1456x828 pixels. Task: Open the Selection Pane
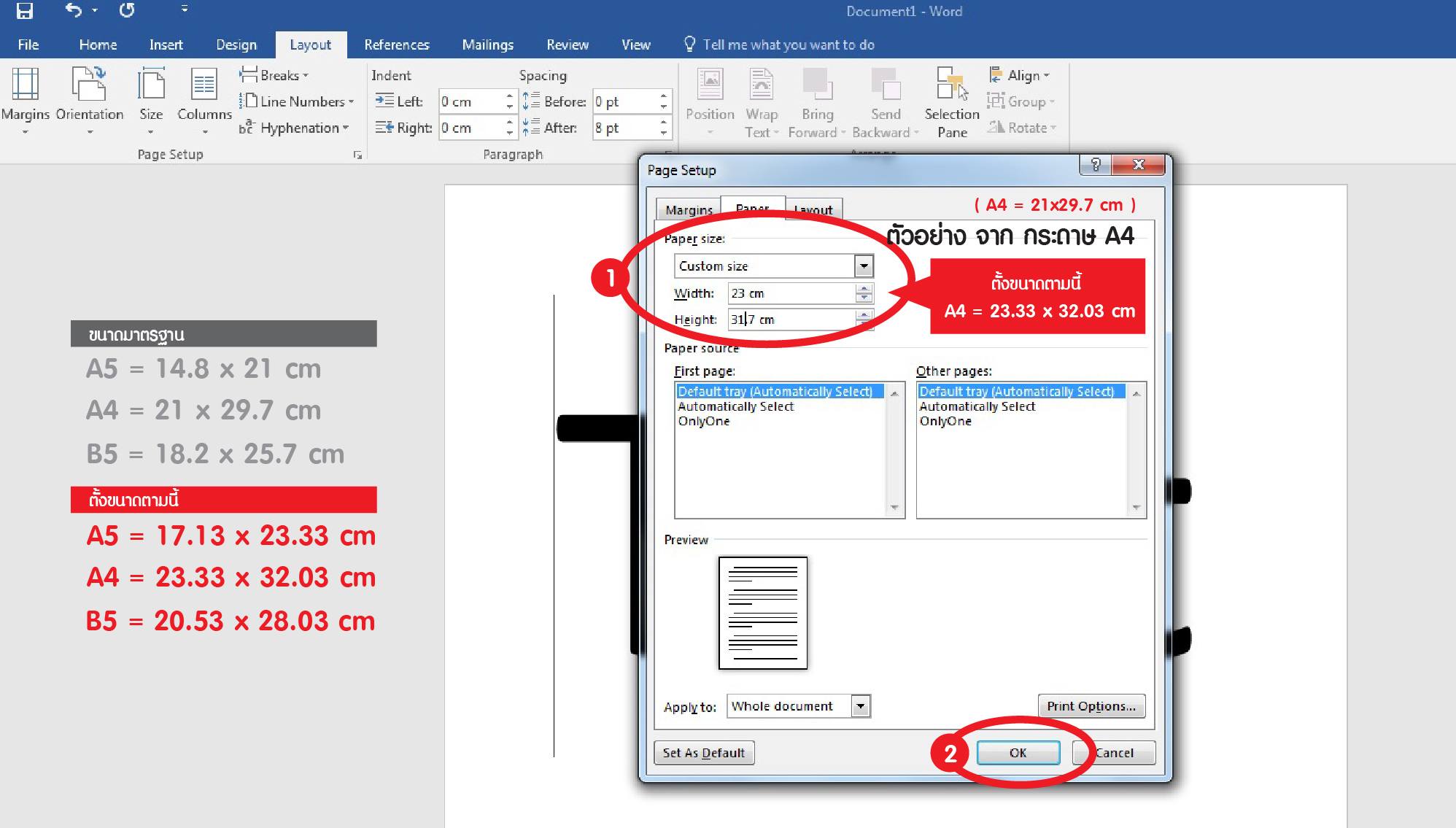coord(952,102)
